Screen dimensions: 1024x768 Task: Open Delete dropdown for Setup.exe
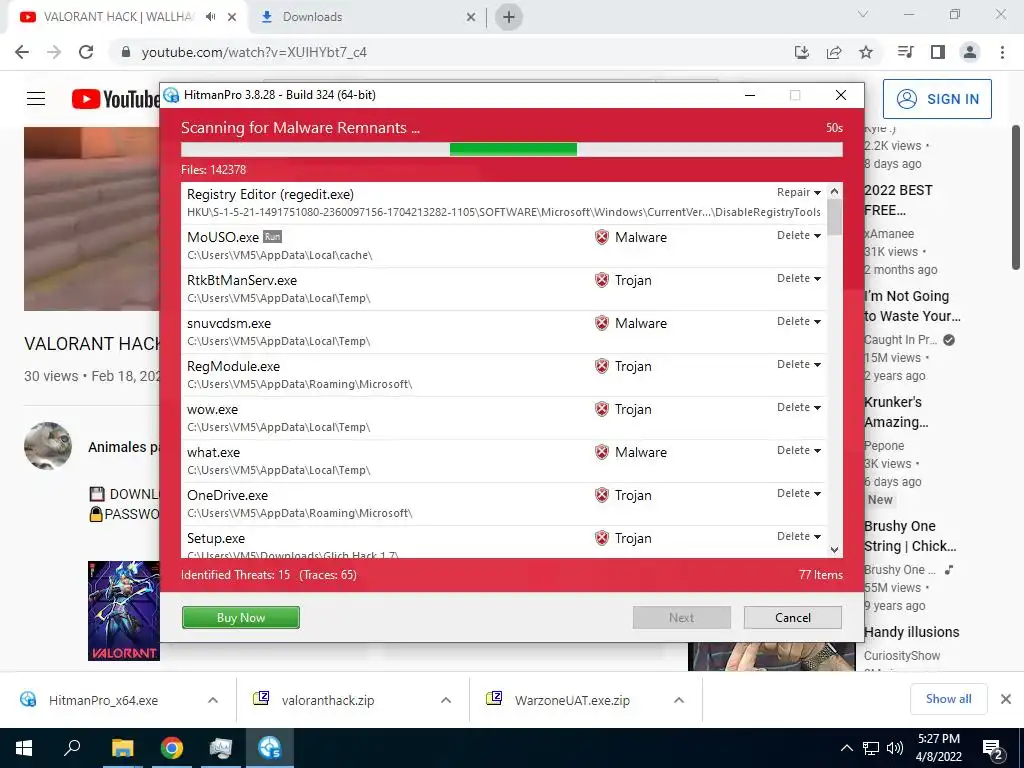[x=799, y=536]
